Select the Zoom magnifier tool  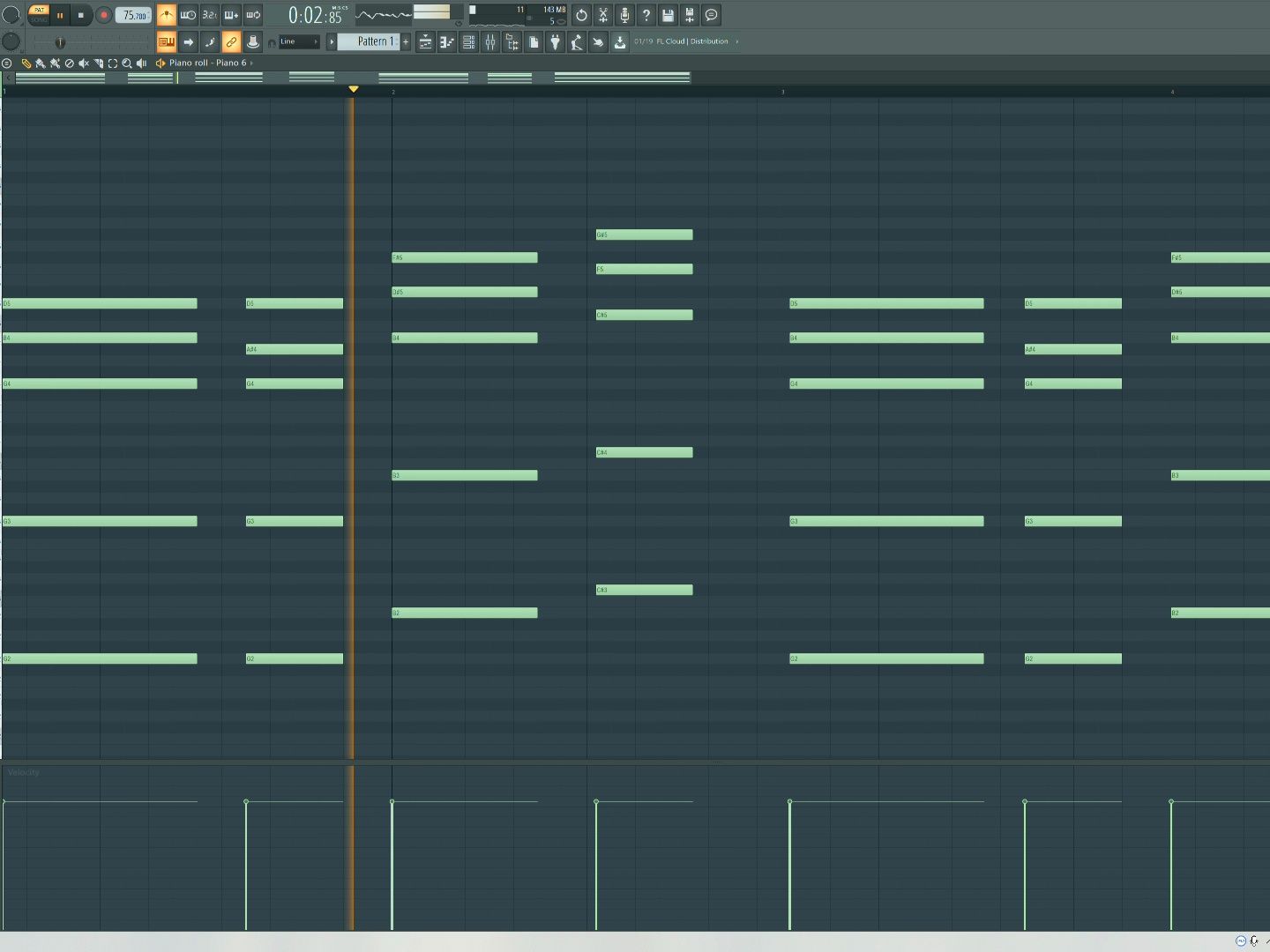127,63
